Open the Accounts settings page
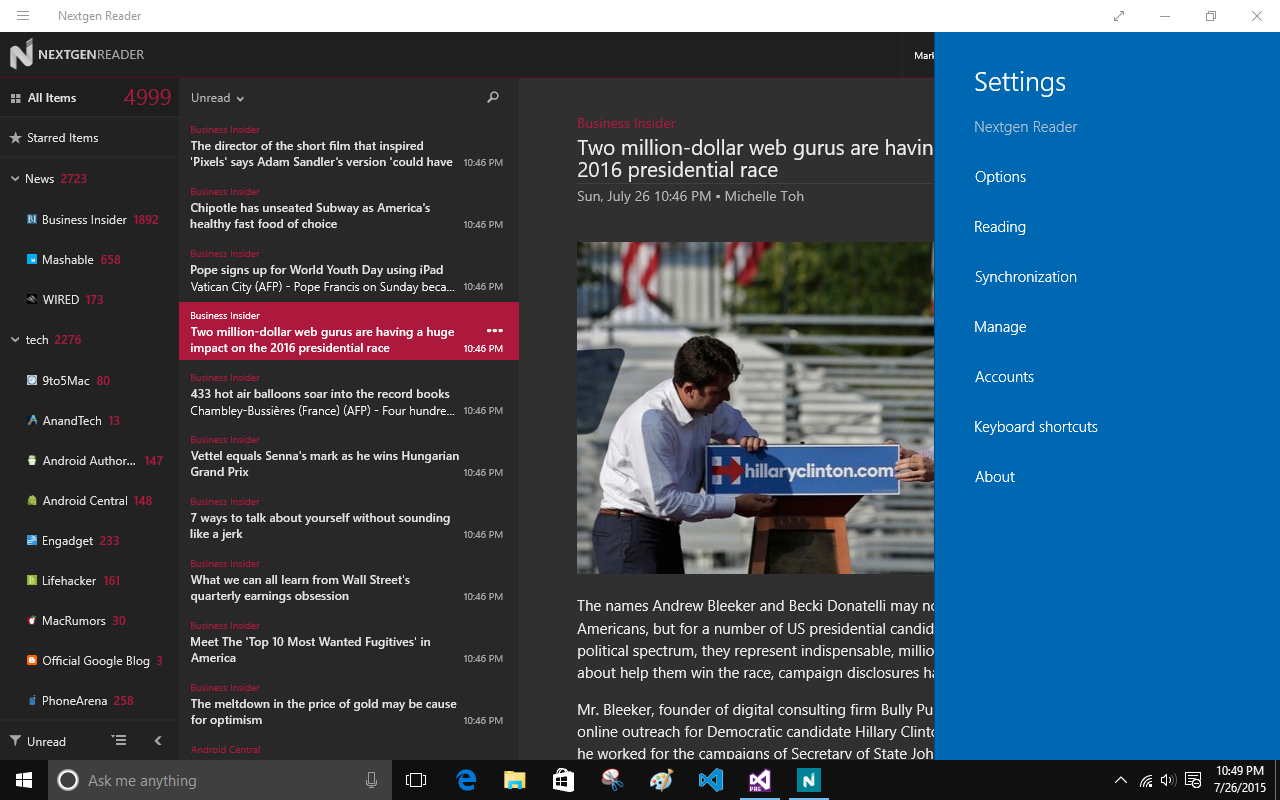Image resolution: width=1280 pixels, height=800 pixels. pos(1004,377)
